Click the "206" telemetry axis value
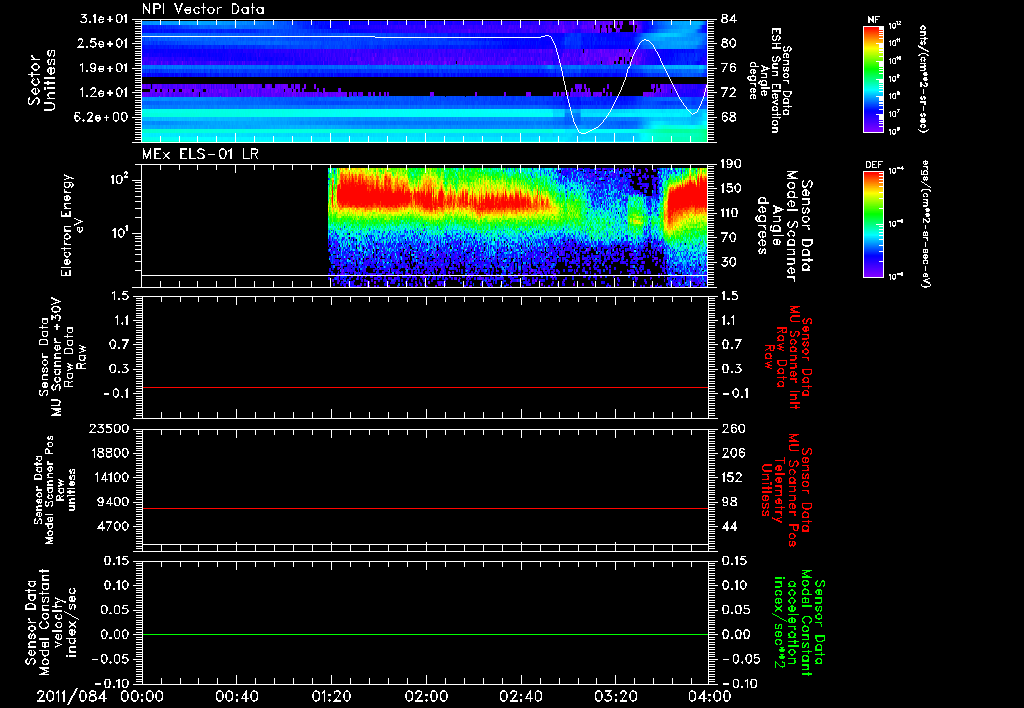 pyautogui.click(x=732, y=453)
